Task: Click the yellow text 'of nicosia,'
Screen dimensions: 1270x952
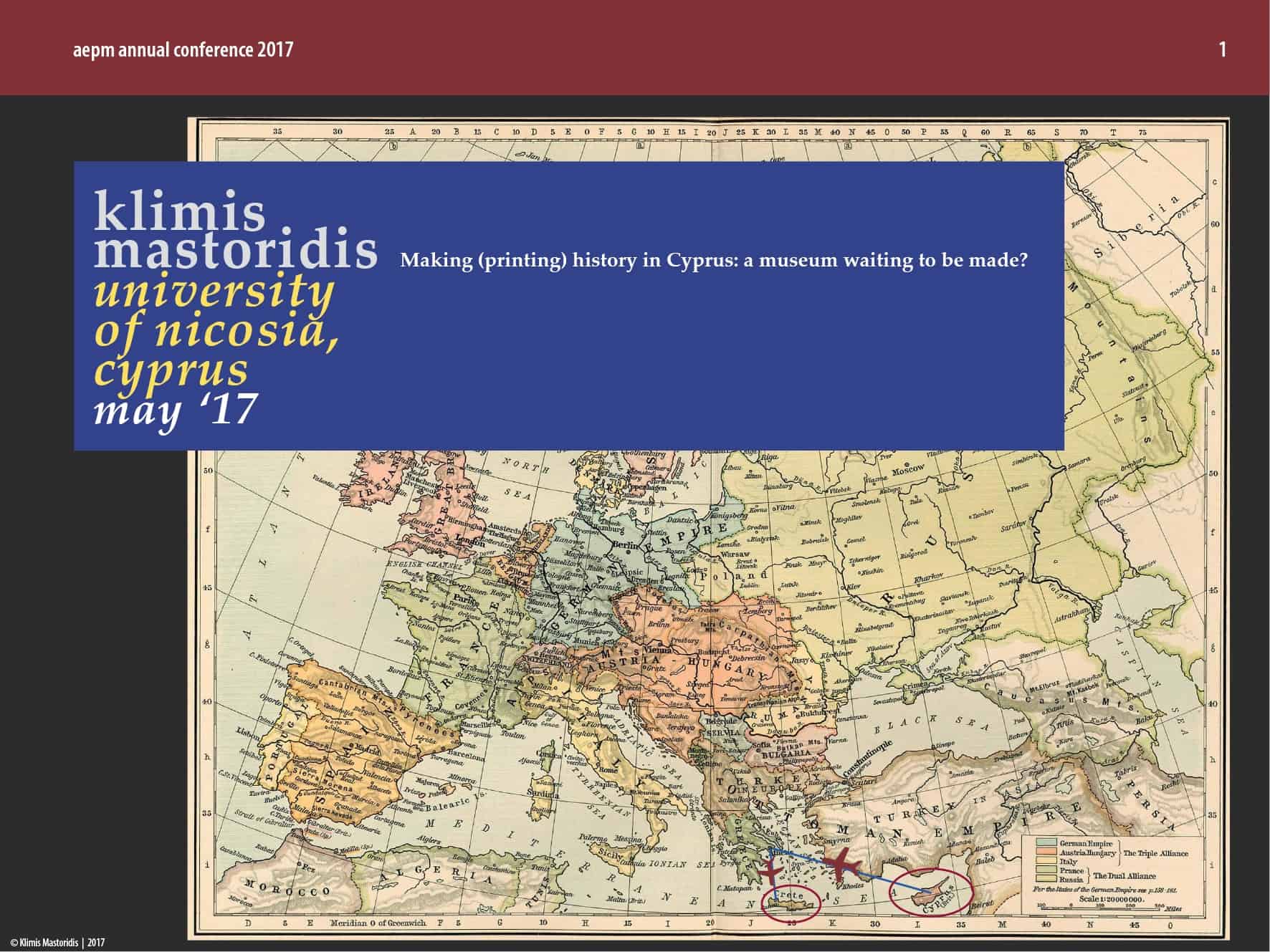Action: 216,332
